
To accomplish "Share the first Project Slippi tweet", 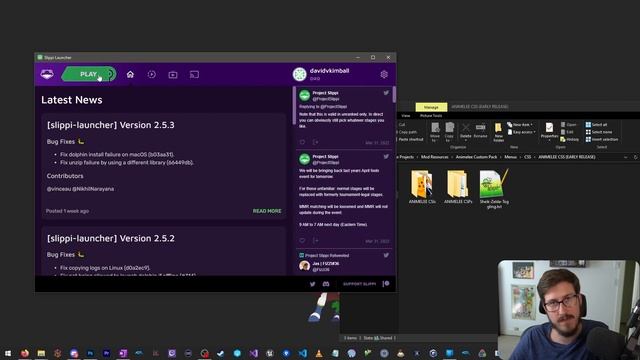I will (x=316, y=142).
